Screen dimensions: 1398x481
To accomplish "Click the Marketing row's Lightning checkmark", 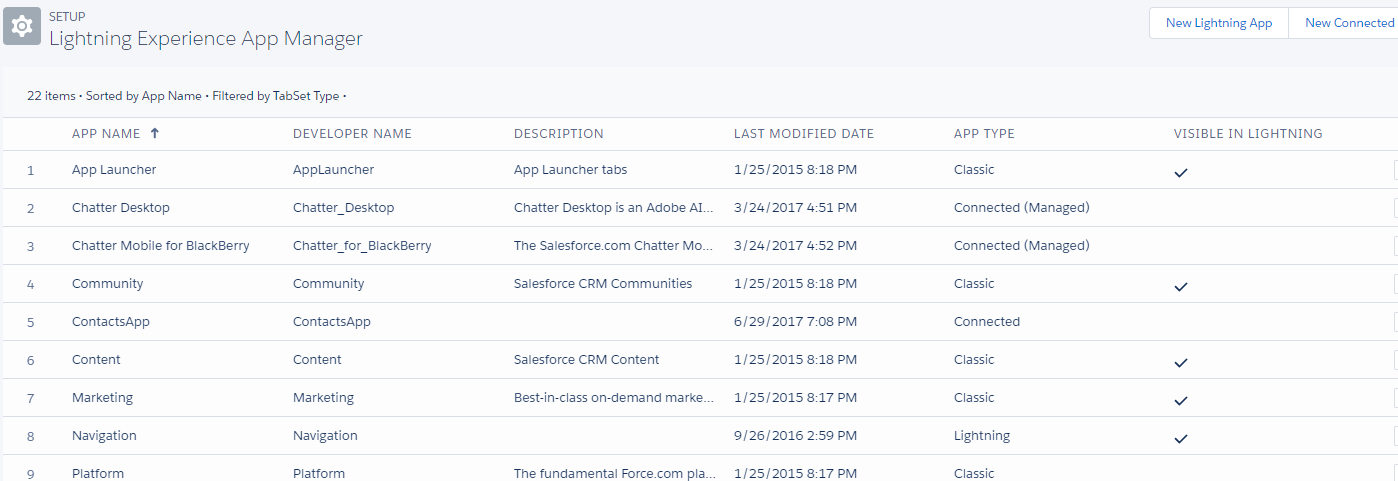I will coord(1181,400).
